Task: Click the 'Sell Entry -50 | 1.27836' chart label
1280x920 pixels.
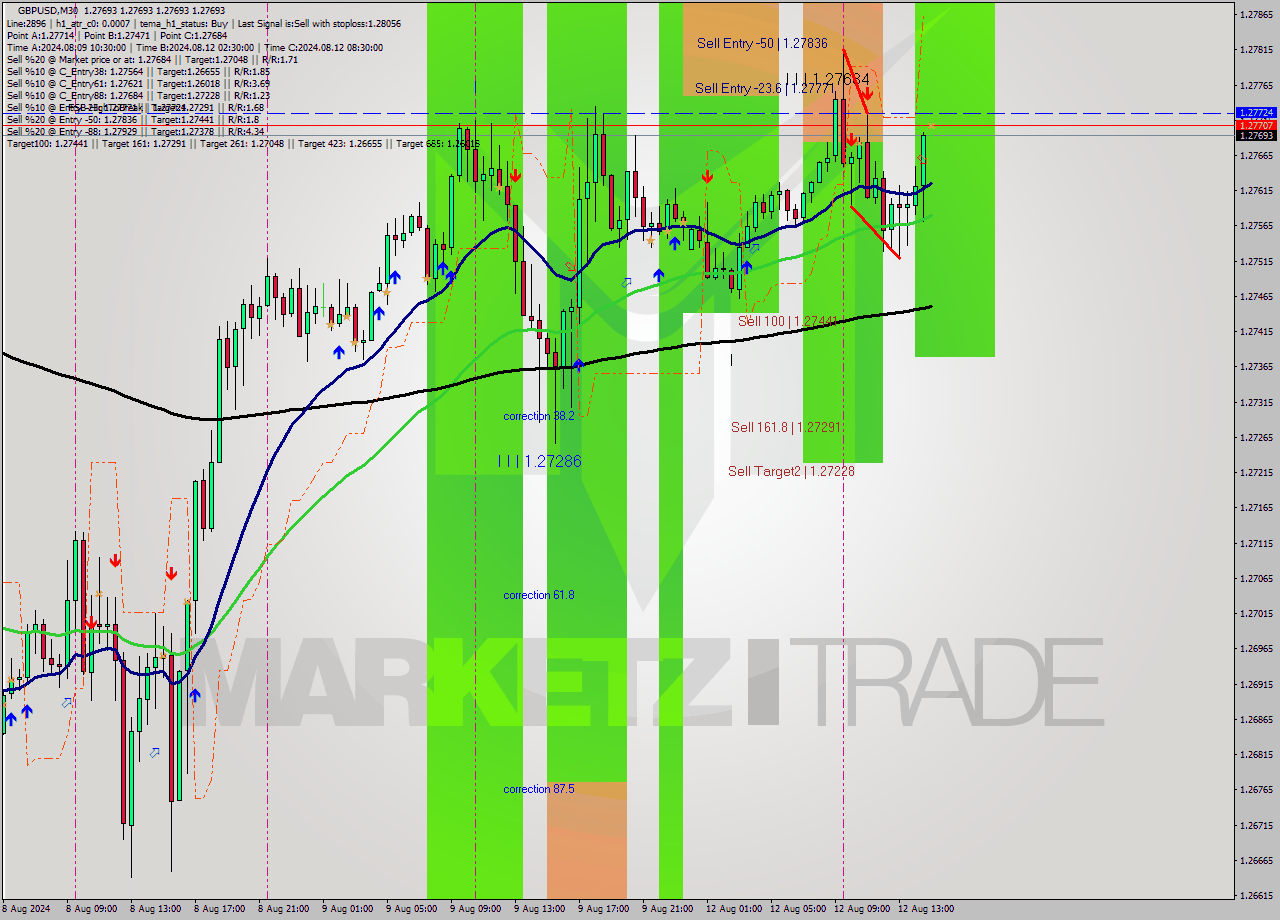Action: tap(762, 43)
